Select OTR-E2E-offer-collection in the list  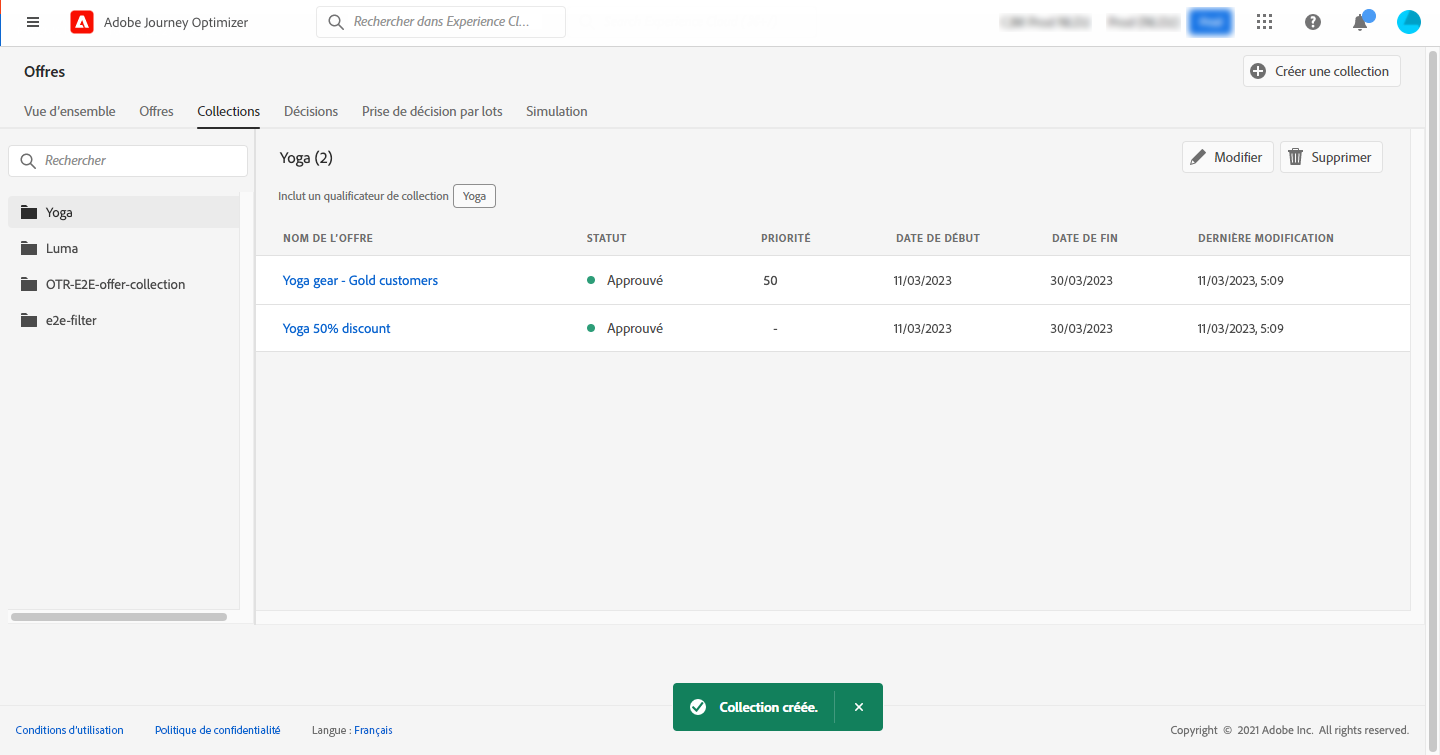115,284
